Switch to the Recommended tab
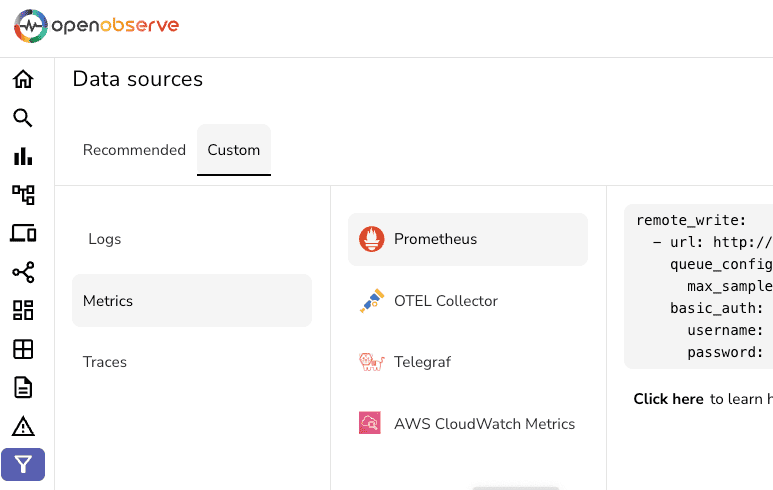The width and height of the screenshot is (773, 490). [x=134, y=150]
